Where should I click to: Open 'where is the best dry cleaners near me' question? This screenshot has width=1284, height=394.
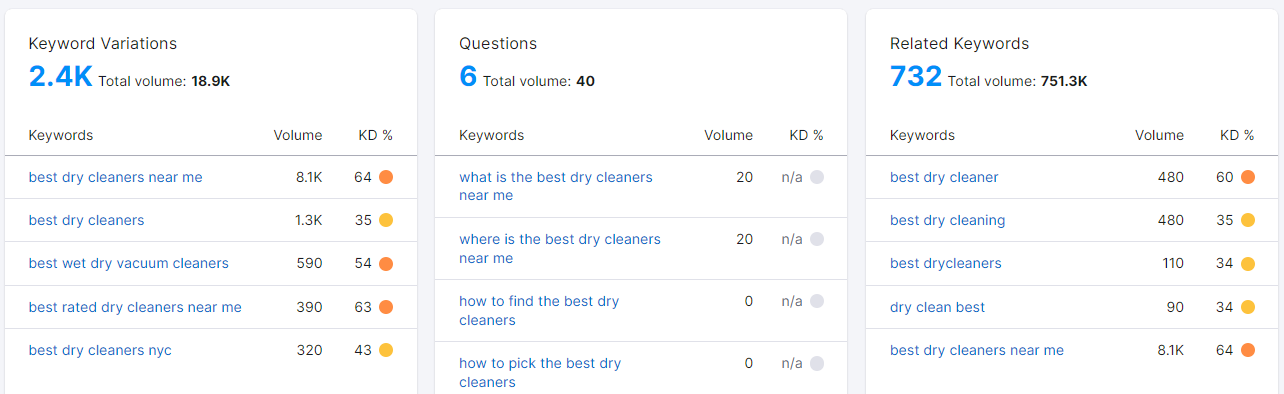click(560, 249)
